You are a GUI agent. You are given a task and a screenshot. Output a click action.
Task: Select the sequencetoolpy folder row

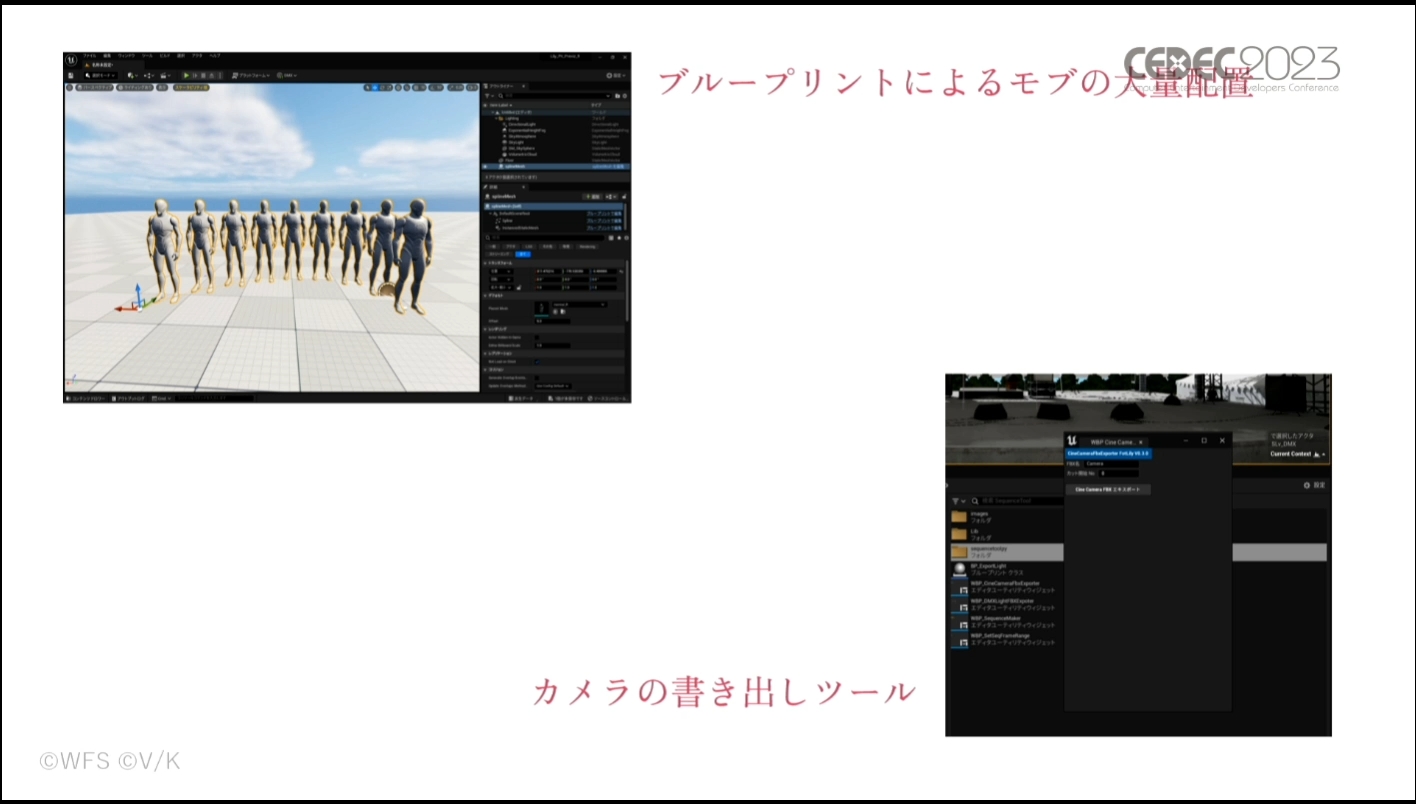(1007, 552)
